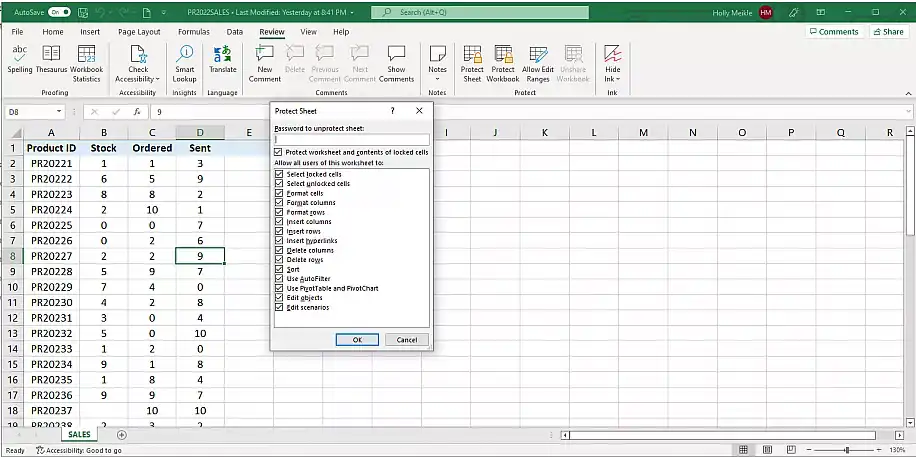
Task: Switch to the Data tab
Action: (x=235, y=32)
